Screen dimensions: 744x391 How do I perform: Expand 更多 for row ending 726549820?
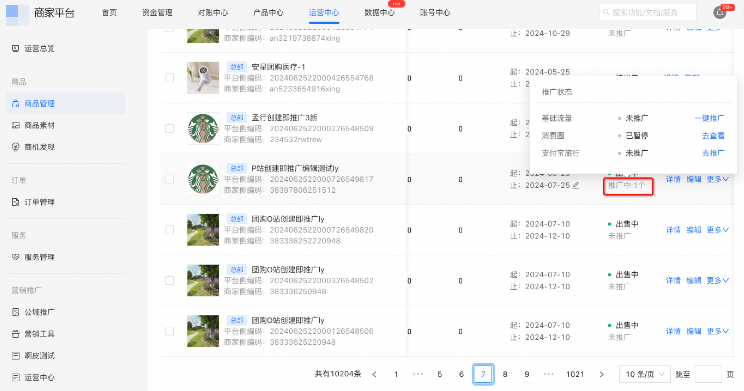717,230
